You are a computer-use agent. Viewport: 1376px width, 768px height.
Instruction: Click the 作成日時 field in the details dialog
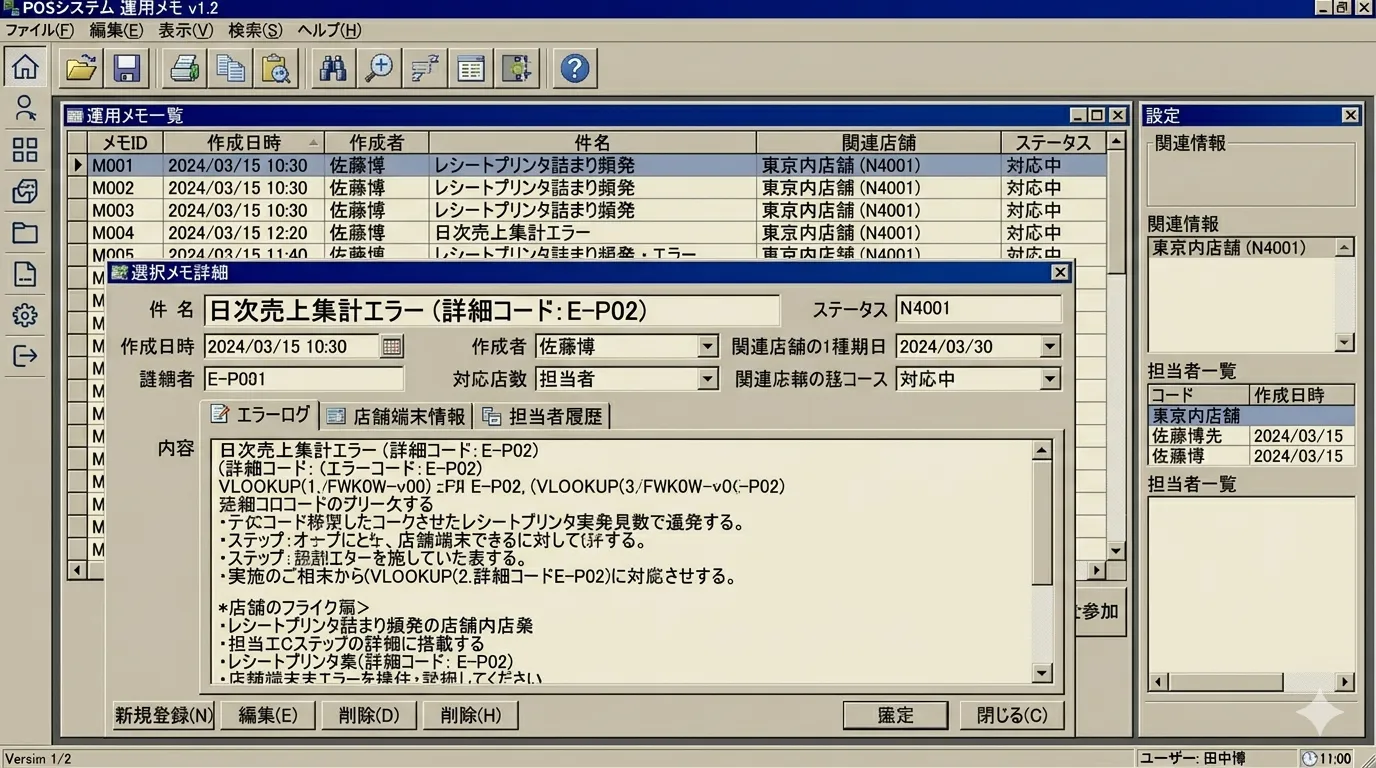tap(292, 347)
